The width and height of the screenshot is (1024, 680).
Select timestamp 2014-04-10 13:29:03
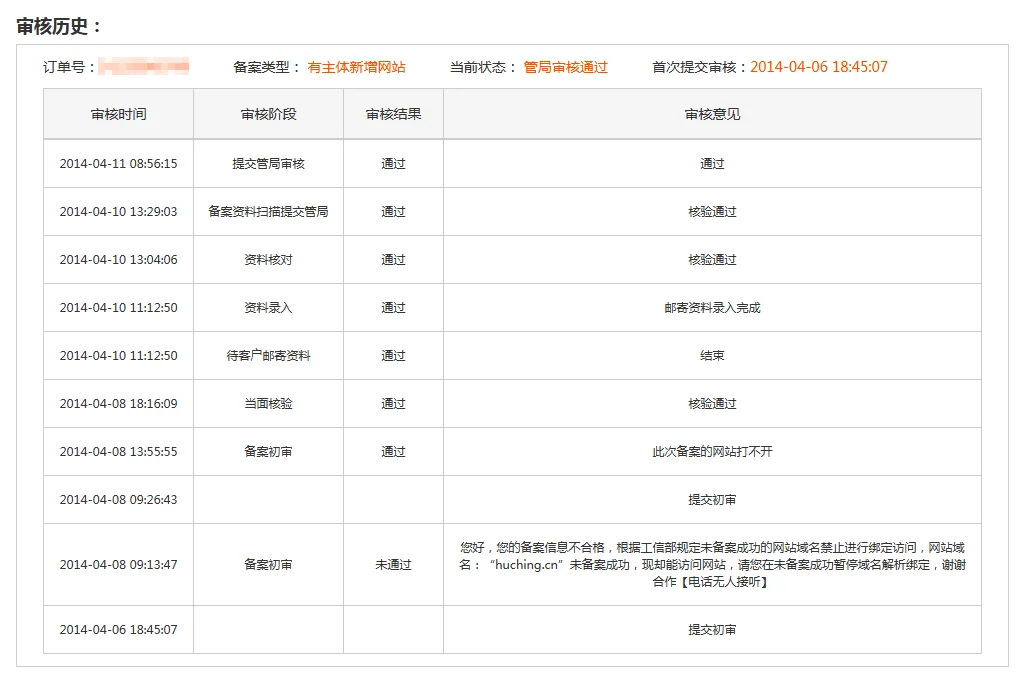[118, 212]
